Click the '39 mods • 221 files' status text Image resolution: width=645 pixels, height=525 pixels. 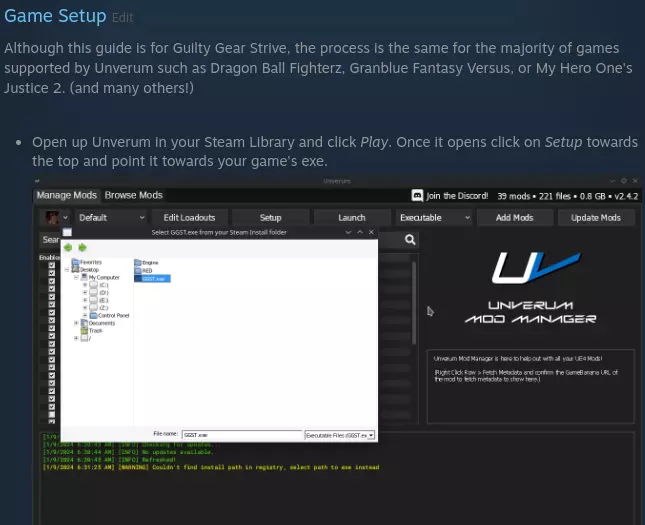(567, 196)
